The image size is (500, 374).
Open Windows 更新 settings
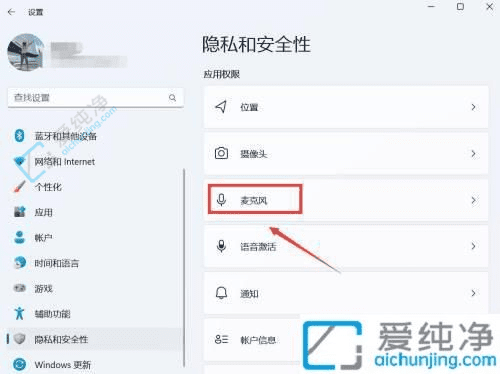coord(63,365)
